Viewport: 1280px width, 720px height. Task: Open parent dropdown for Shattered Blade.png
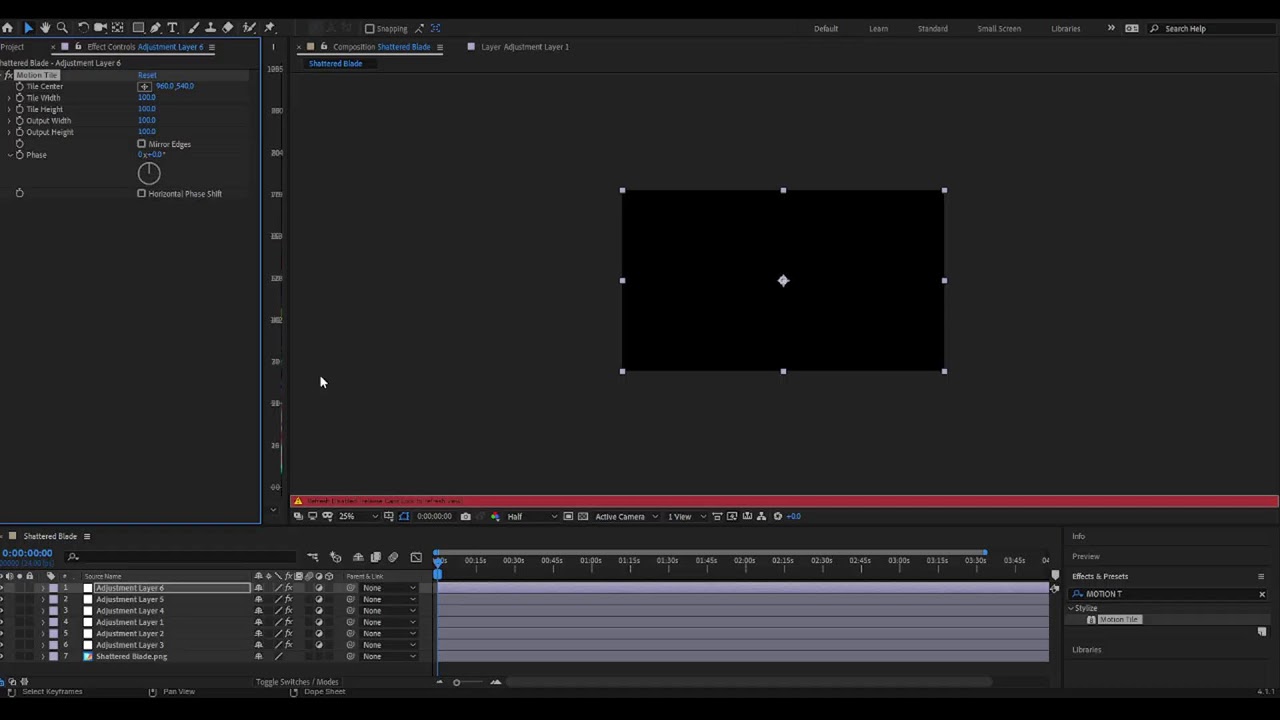(388, 657)
